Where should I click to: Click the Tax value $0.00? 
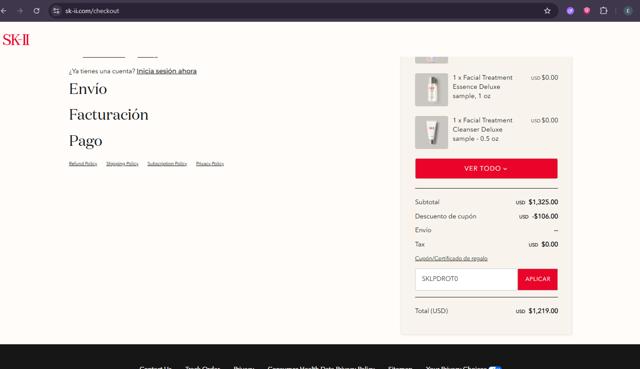tap(549, 244)
